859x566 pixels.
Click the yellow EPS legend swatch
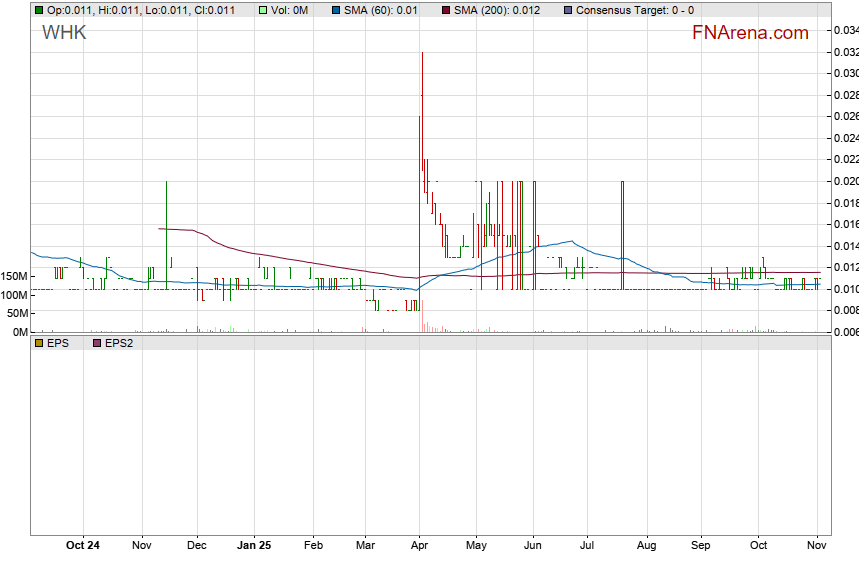pyautogui.click(x=39, y=342)
